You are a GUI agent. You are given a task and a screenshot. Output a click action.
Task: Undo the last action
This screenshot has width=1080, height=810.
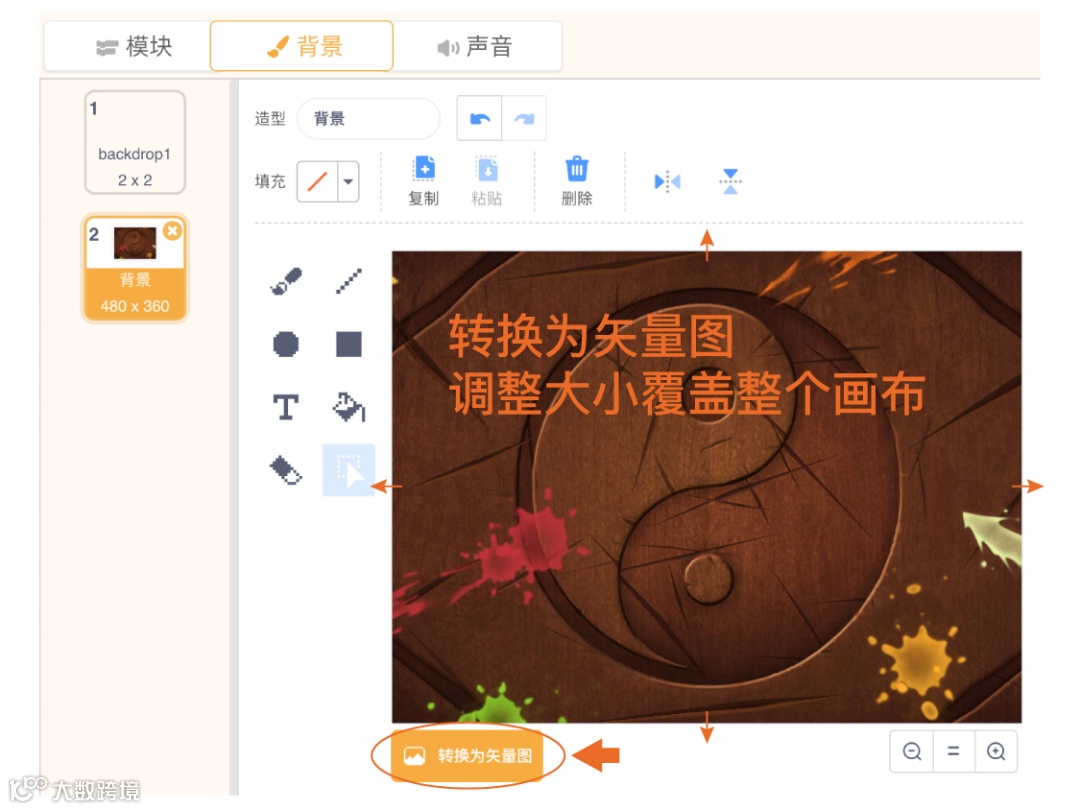[x=479, y=118]
